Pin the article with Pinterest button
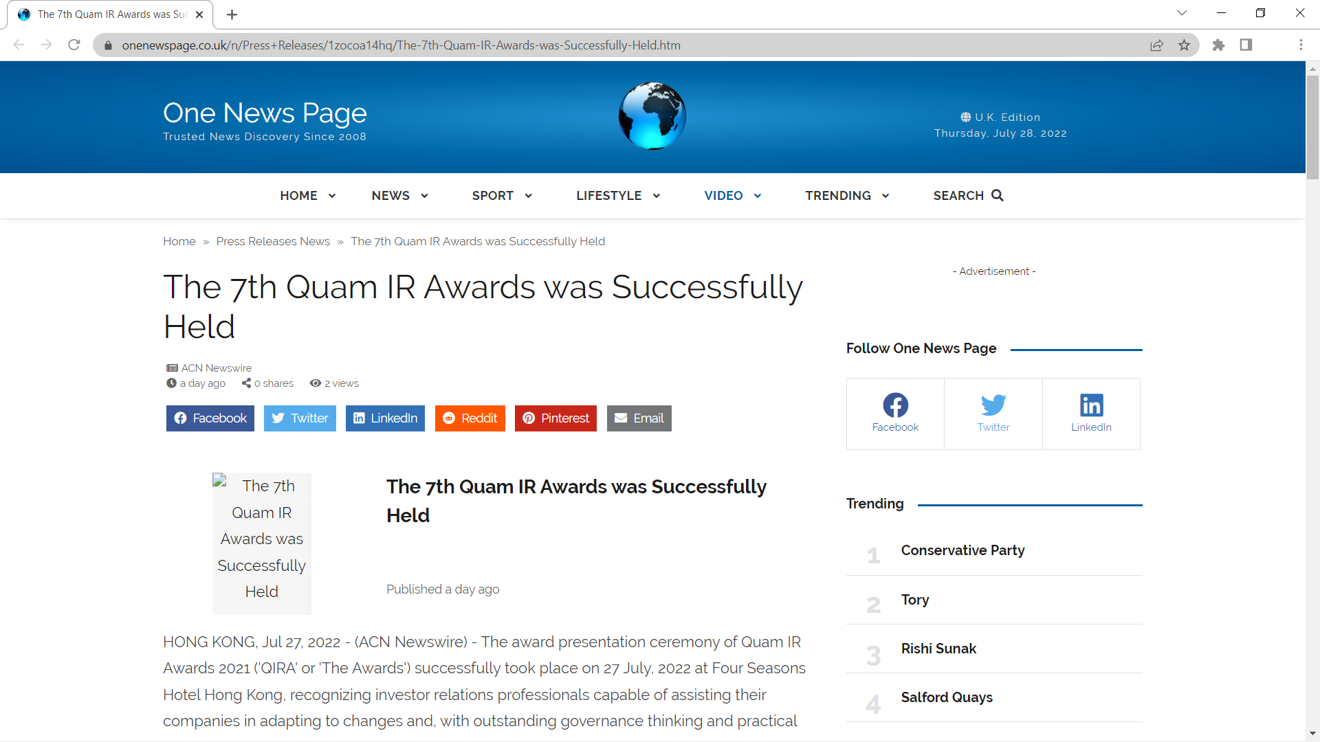 click(556, 418)
